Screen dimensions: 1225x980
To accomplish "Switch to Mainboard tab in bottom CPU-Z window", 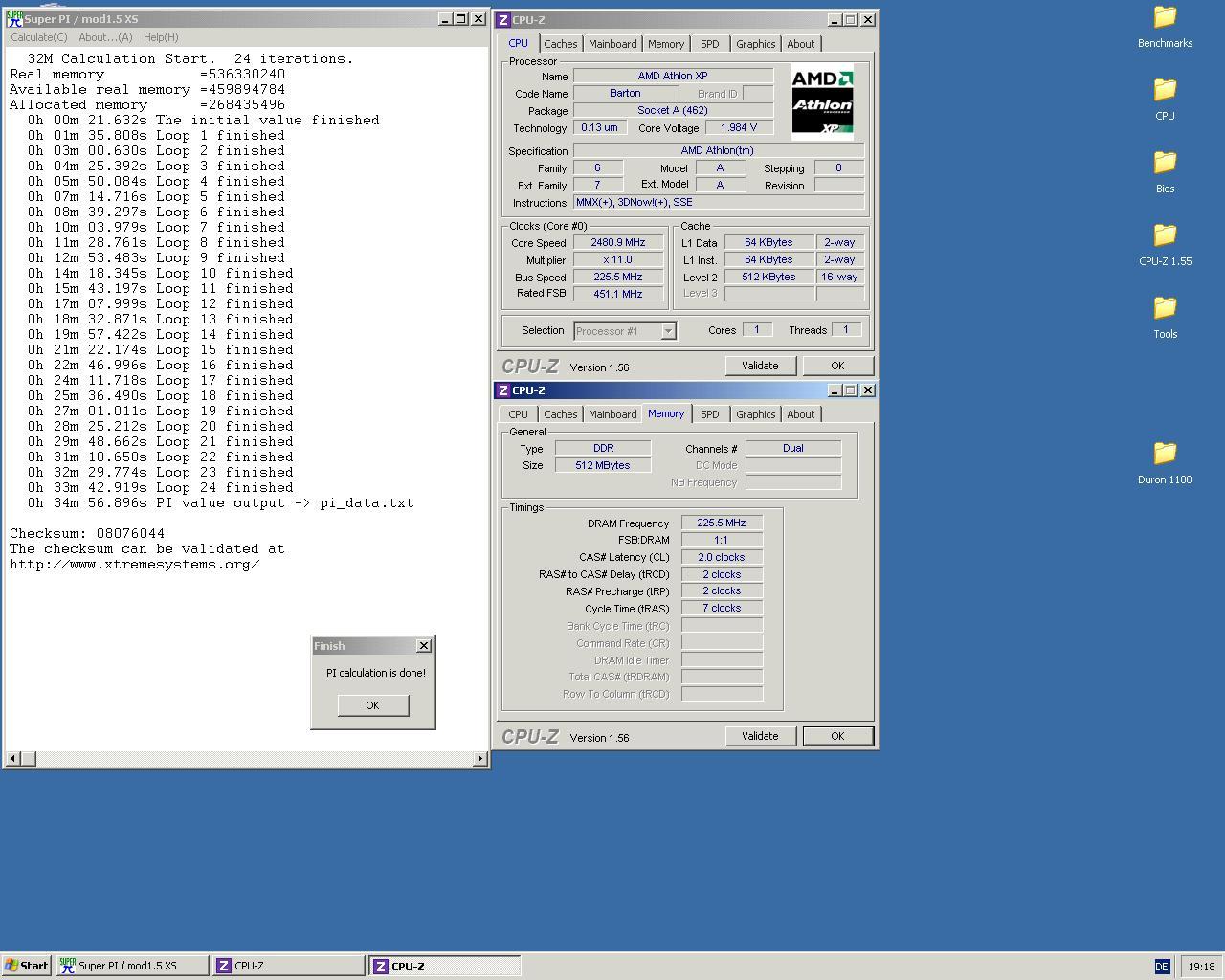I will click(612, 414).
